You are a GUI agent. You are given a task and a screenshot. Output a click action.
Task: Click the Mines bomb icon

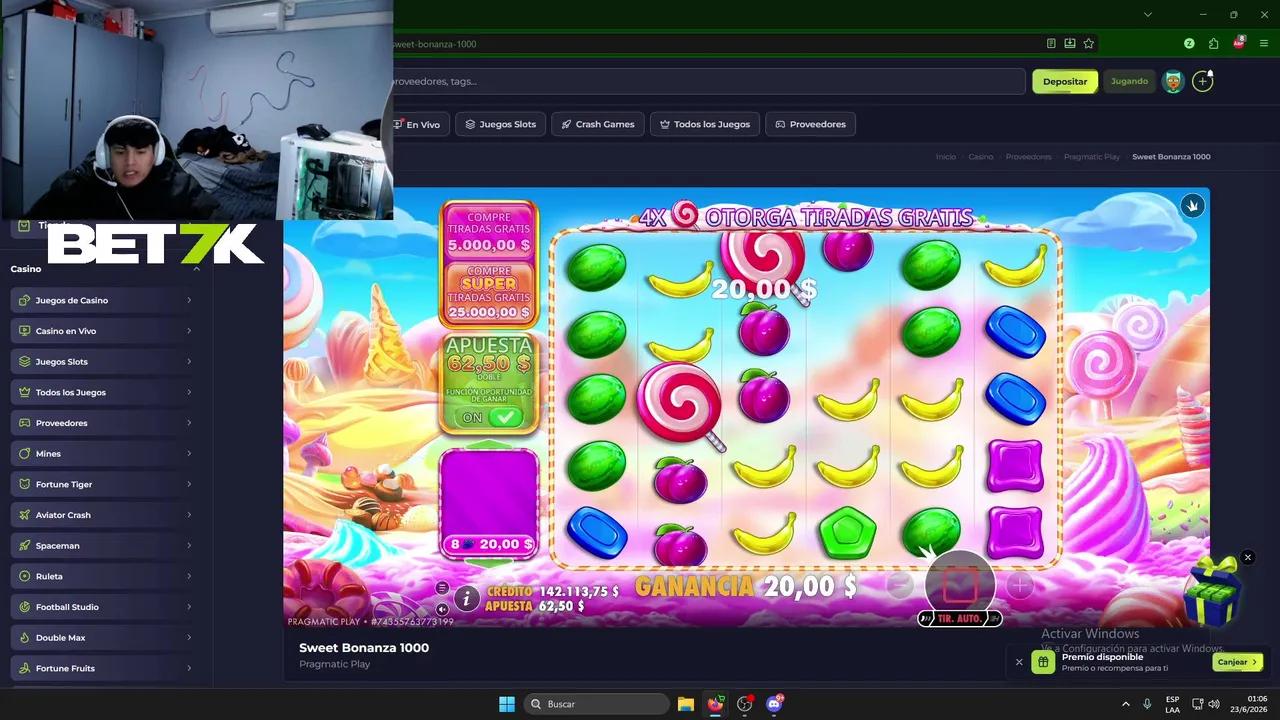coord(25,454)
